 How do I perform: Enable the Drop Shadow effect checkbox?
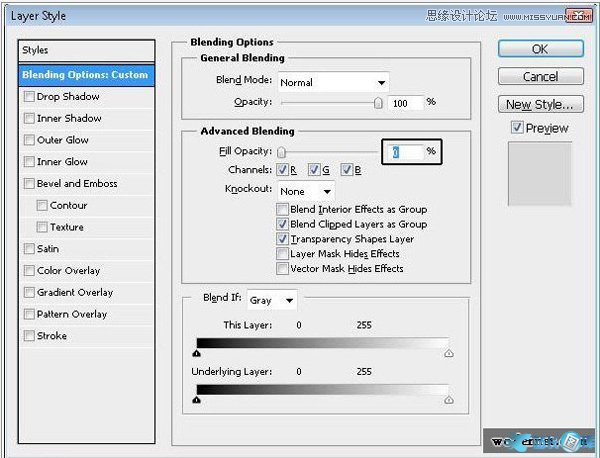29,97
